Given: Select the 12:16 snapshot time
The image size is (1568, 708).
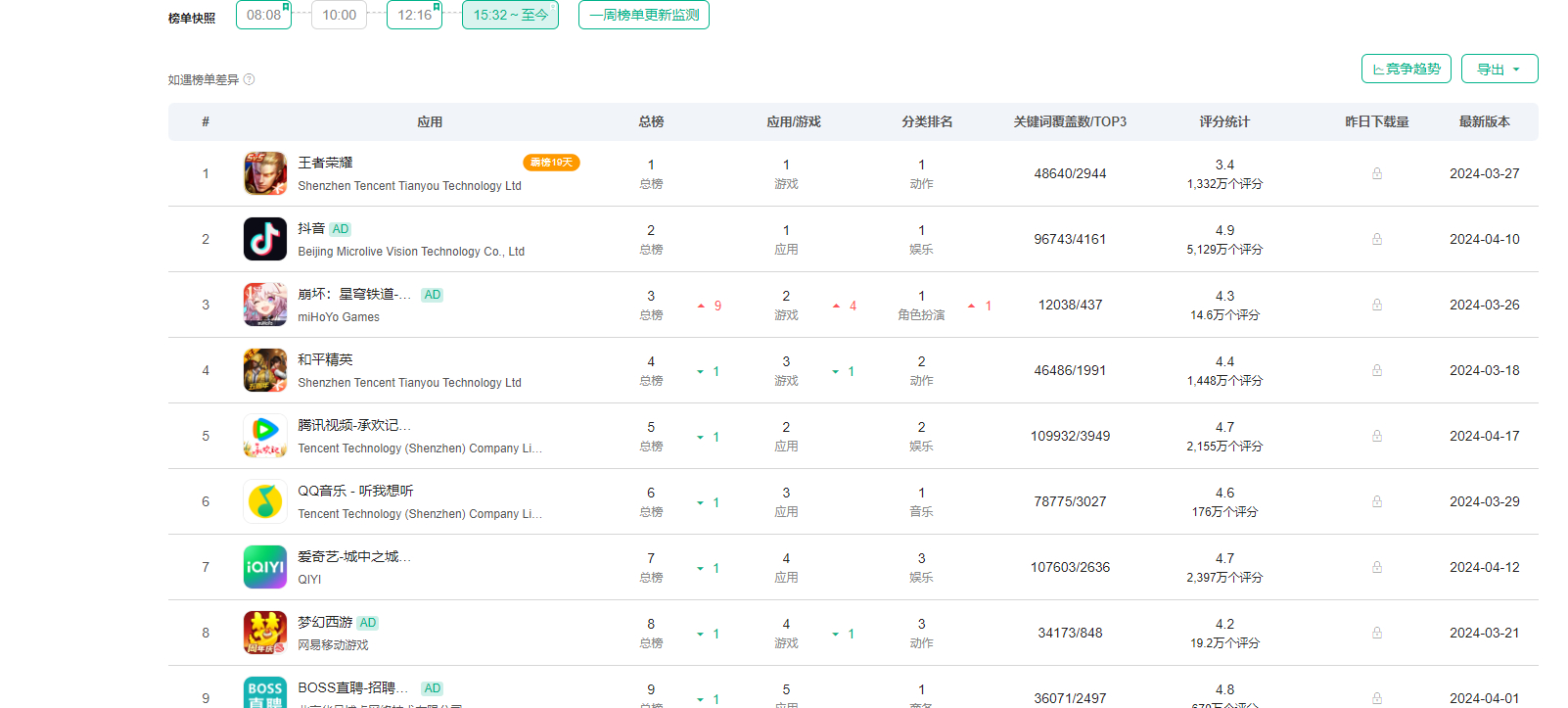Looking at the screenshot, I should (414, 15).
